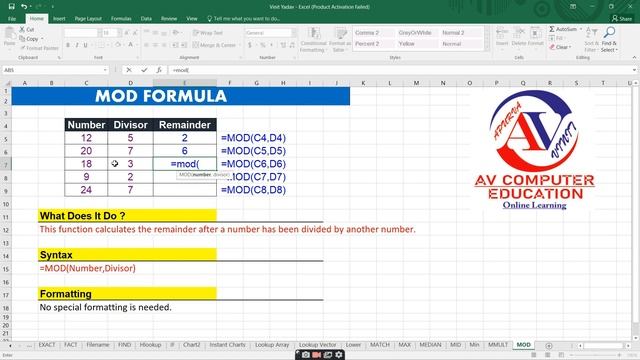
Task: Open the Lookup Vector sheet tab
Action: click(x=318, y=345)
